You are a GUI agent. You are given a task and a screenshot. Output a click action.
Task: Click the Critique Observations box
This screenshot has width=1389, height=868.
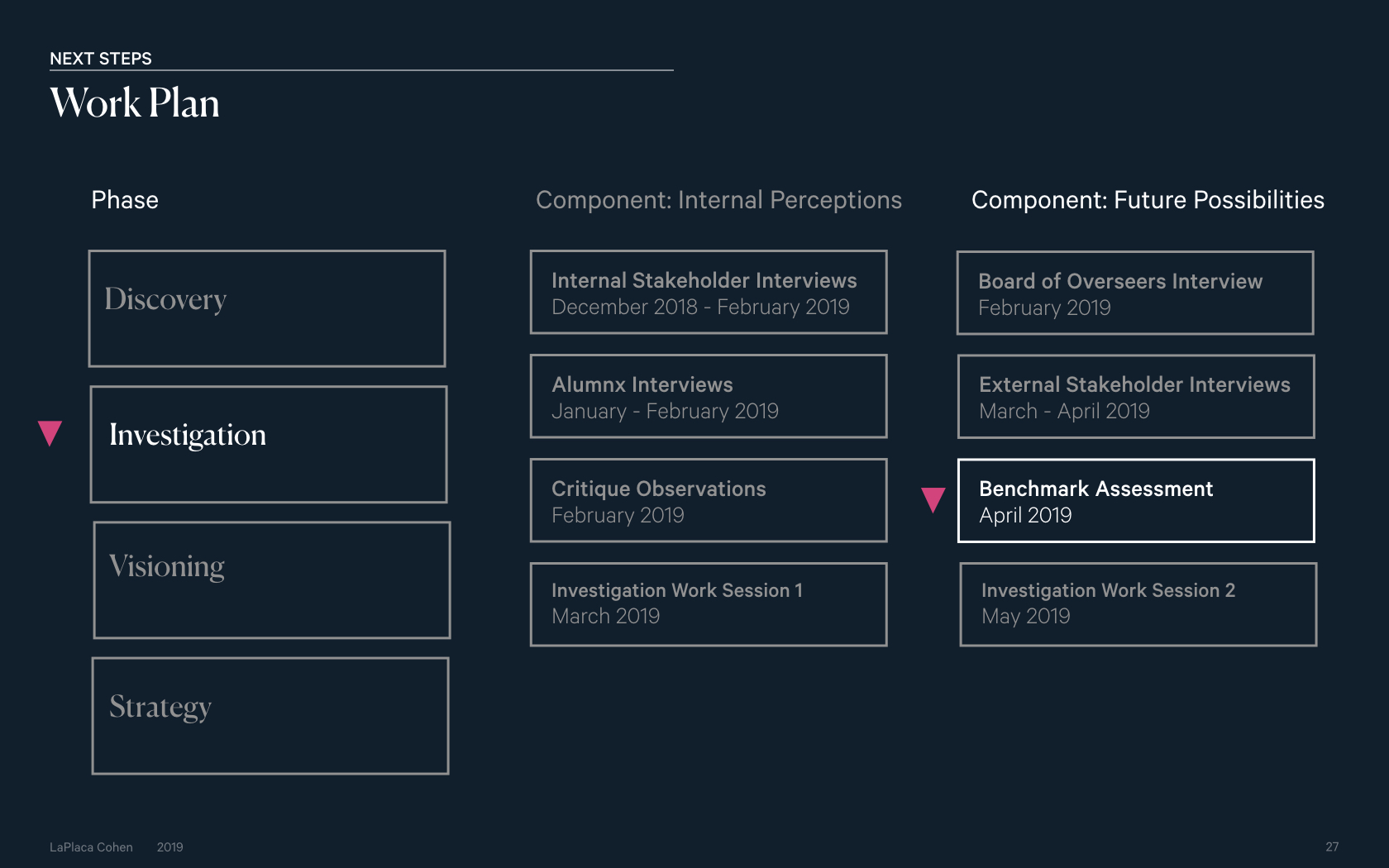709,500
